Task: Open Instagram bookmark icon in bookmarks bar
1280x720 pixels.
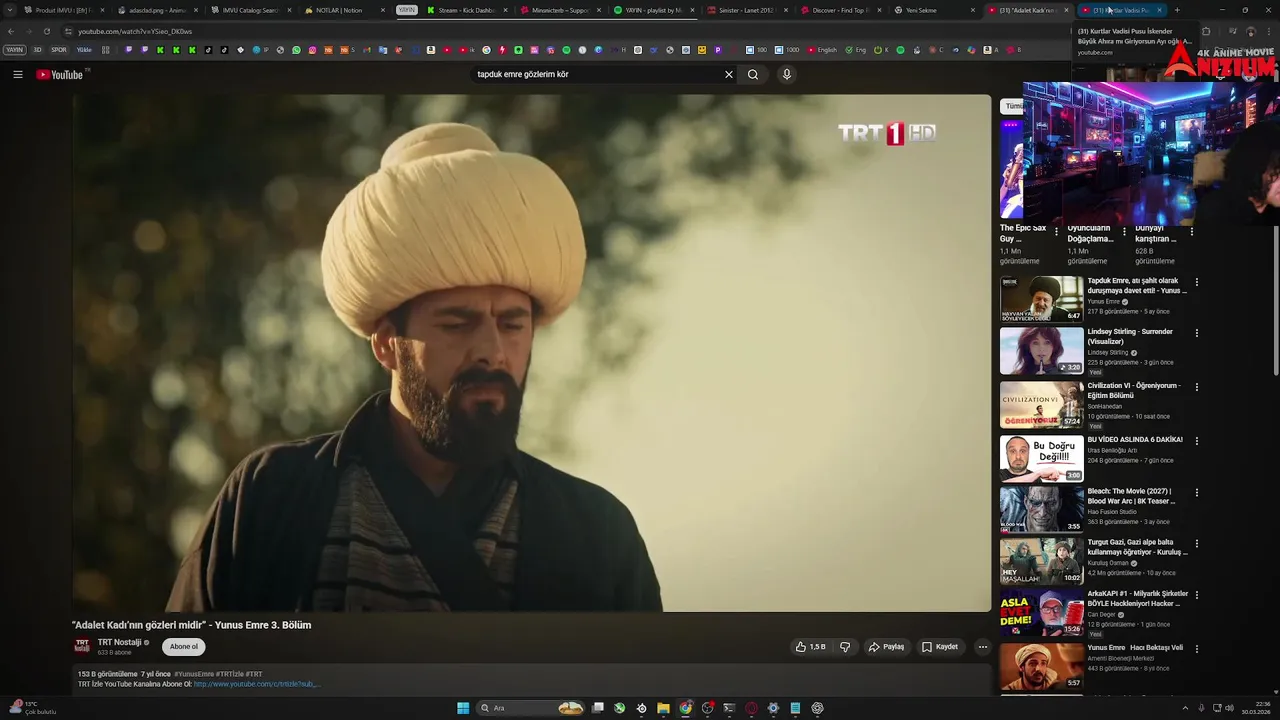Action: [312, 50]
